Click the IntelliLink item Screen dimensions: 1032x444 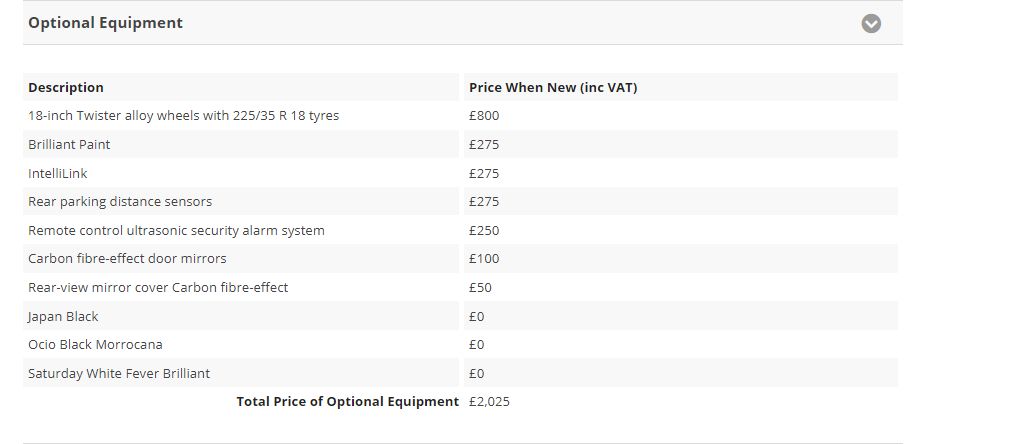point(58,174)
